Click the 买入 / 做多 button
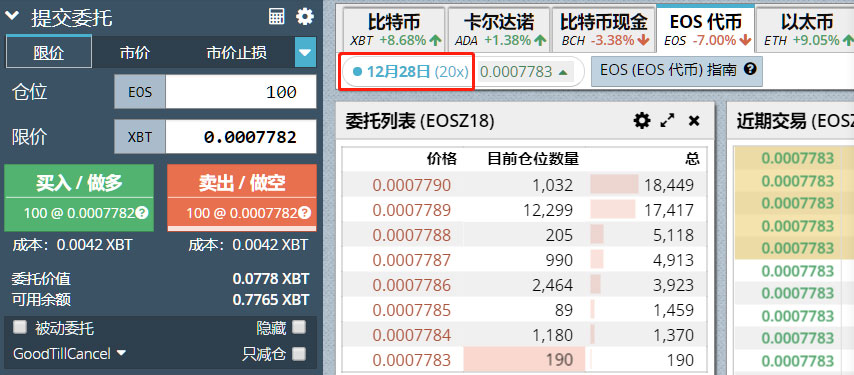This screenshot has width=854, height=375. 79,198
